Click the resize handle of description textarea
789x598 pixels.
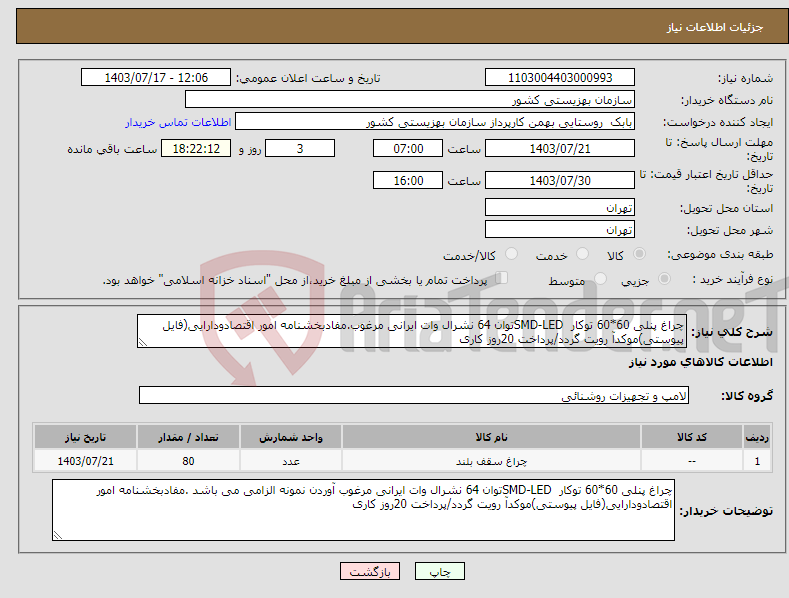click(142, 343)
